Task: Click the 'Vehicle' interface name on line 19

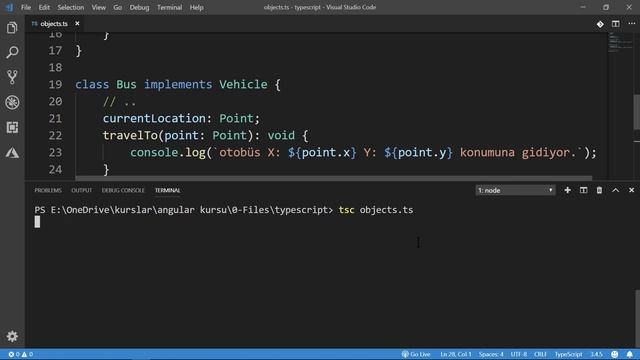Action: (x=243, y=84)
